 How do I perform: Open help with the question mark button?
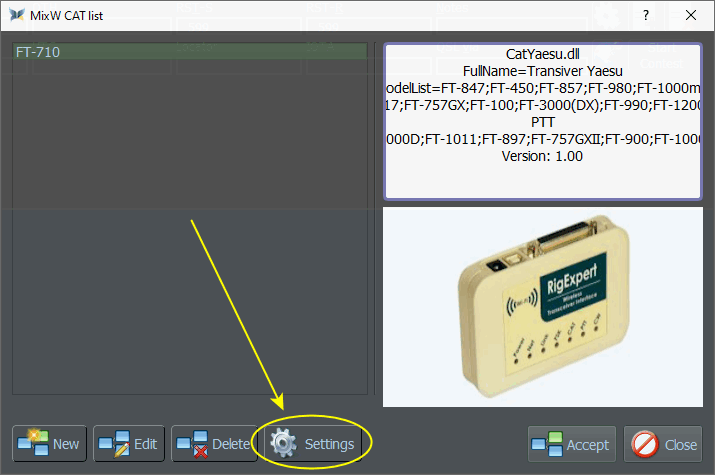(646, 15)
